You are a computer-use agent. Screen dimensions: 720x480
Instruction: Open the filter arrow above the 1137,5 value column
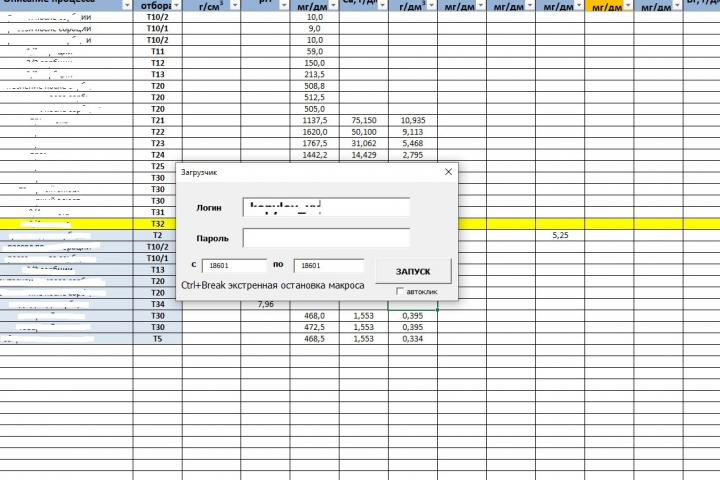pyautogui.click(x=333, y=6)
